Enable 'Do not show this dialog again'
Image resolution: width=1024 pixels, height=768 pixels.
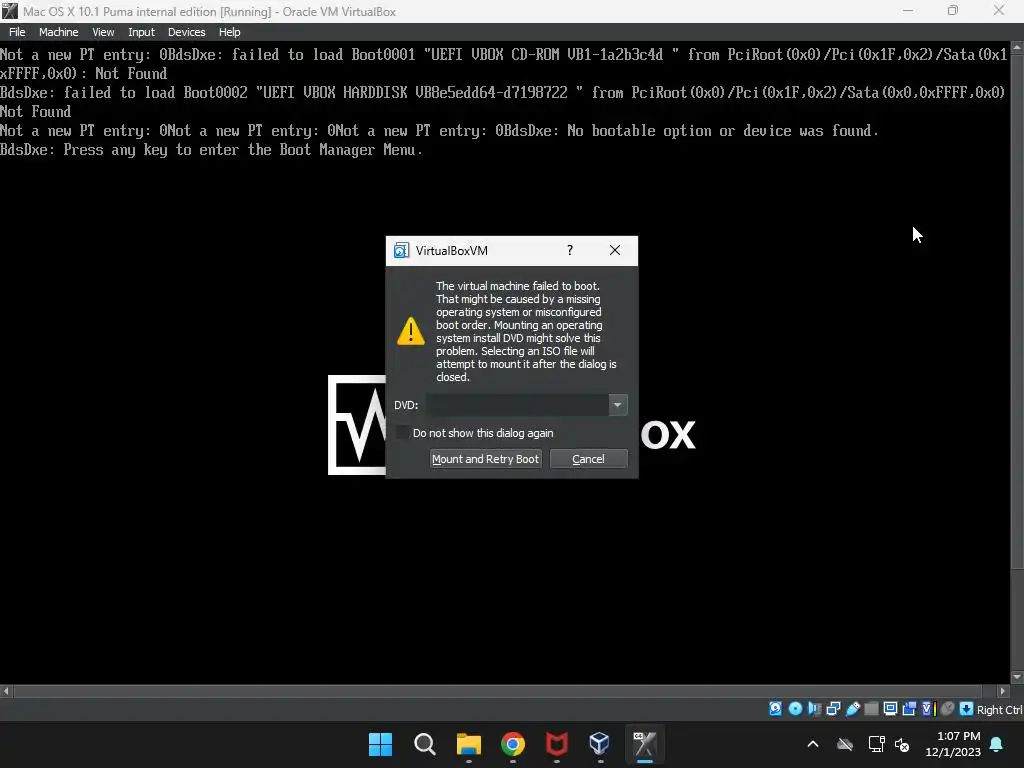[x=403, y=432]
